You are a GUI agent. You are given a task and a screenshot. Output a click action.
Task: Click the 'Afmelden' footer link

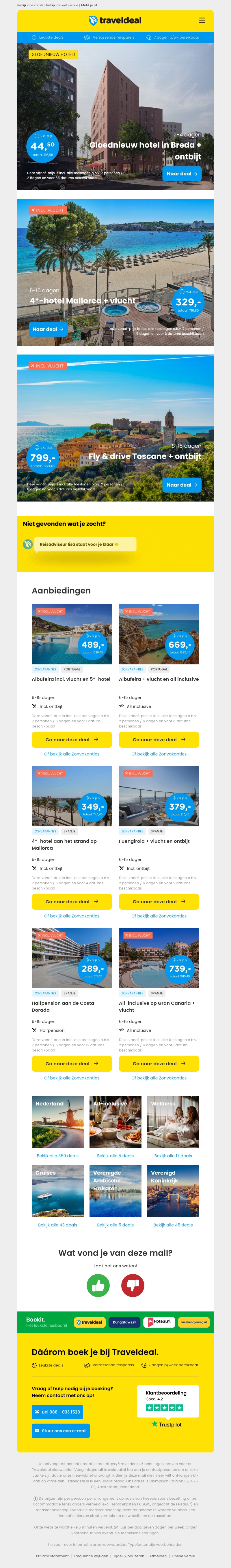click(x=158, y=1556)
